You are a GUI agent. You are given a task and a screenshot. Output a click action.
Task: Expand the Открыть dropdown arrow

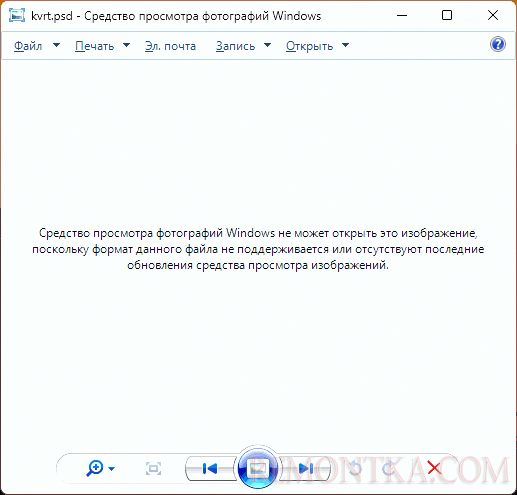tap(346, 45)
